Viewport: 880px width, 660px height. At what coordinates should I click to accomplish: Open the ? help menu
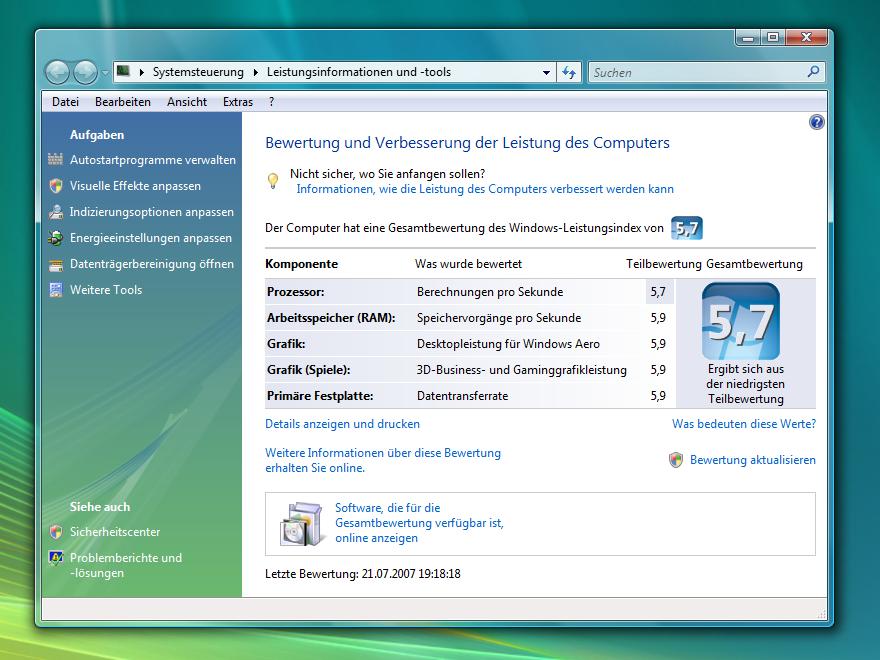pos(272,102)
